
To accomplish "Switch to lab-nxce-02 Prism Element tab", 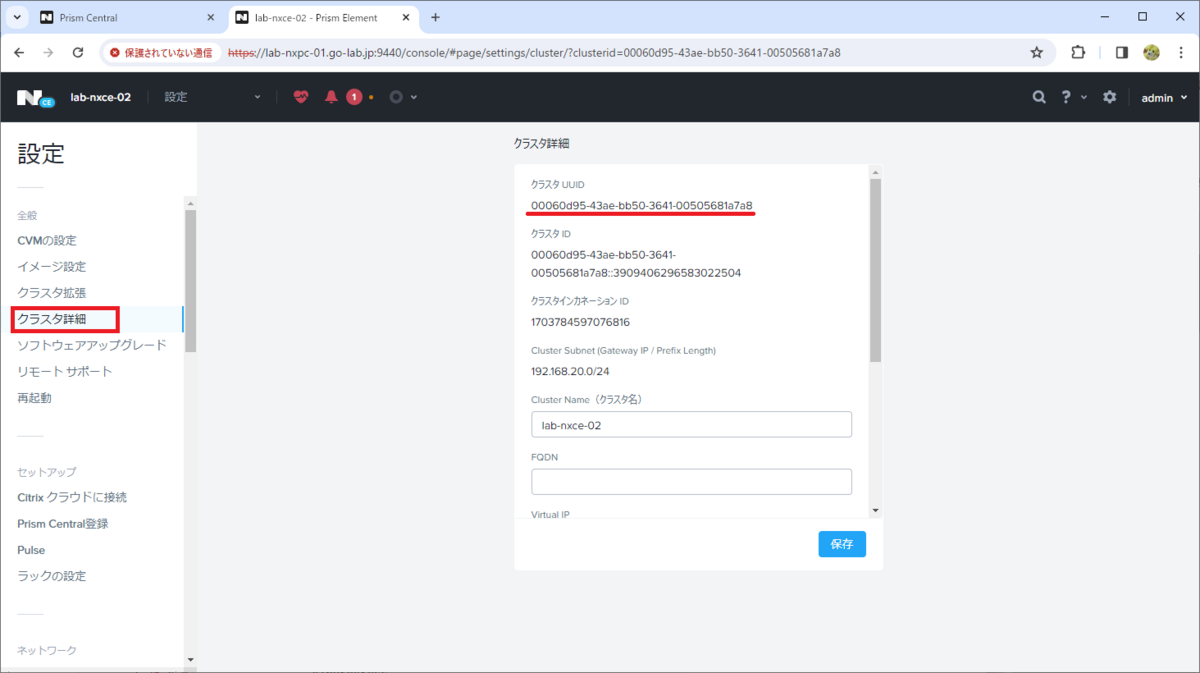I will click(x=325, y=18).
